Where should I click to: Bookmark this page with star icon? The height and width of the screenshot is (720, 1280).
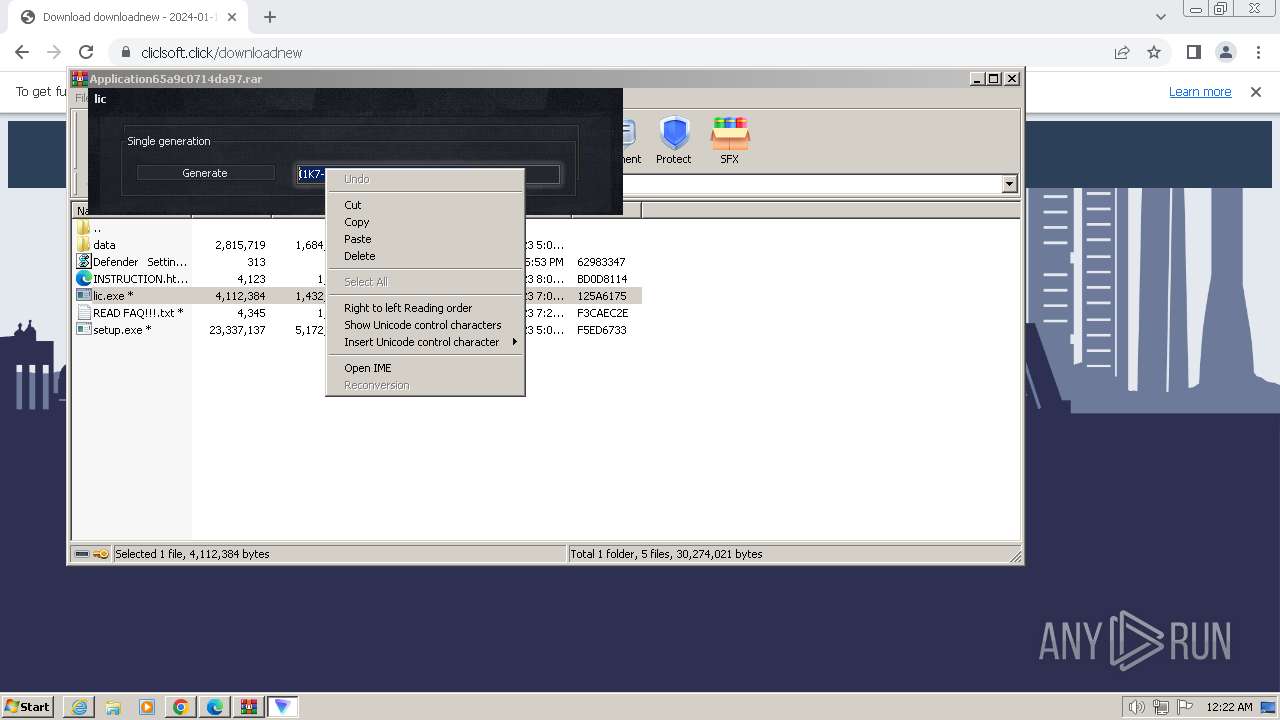point(1154,52)
